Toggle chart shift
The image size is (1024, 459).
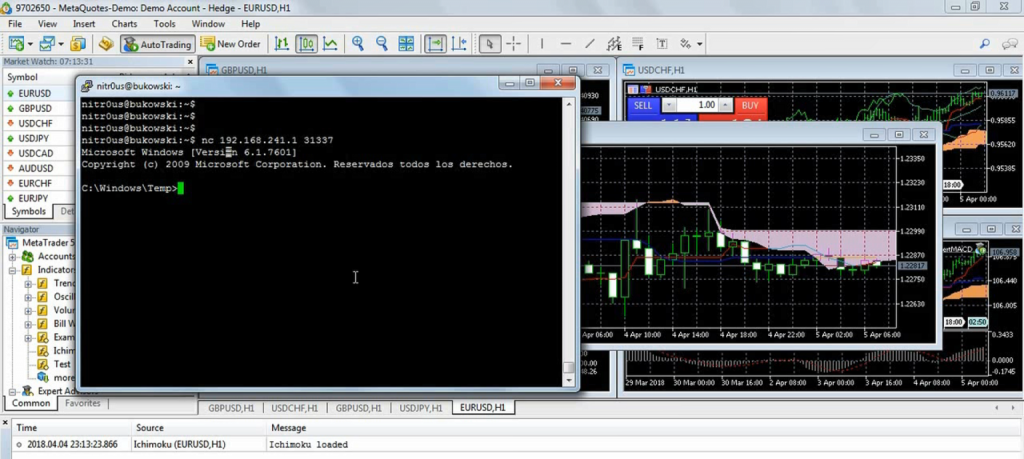[459, 44]
